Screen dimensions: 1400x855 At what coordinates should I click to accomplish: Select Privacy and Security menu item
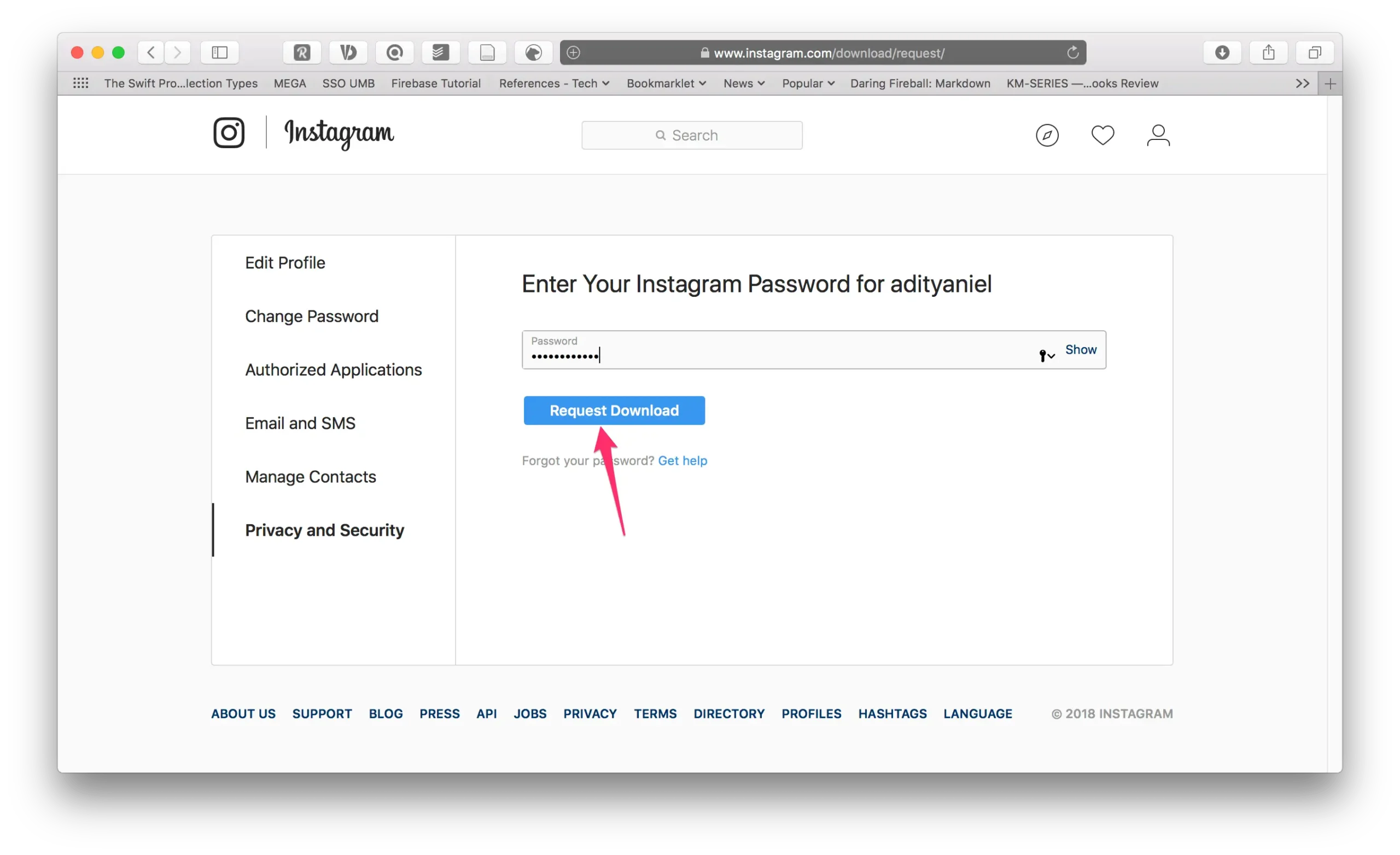coord(325,530)
